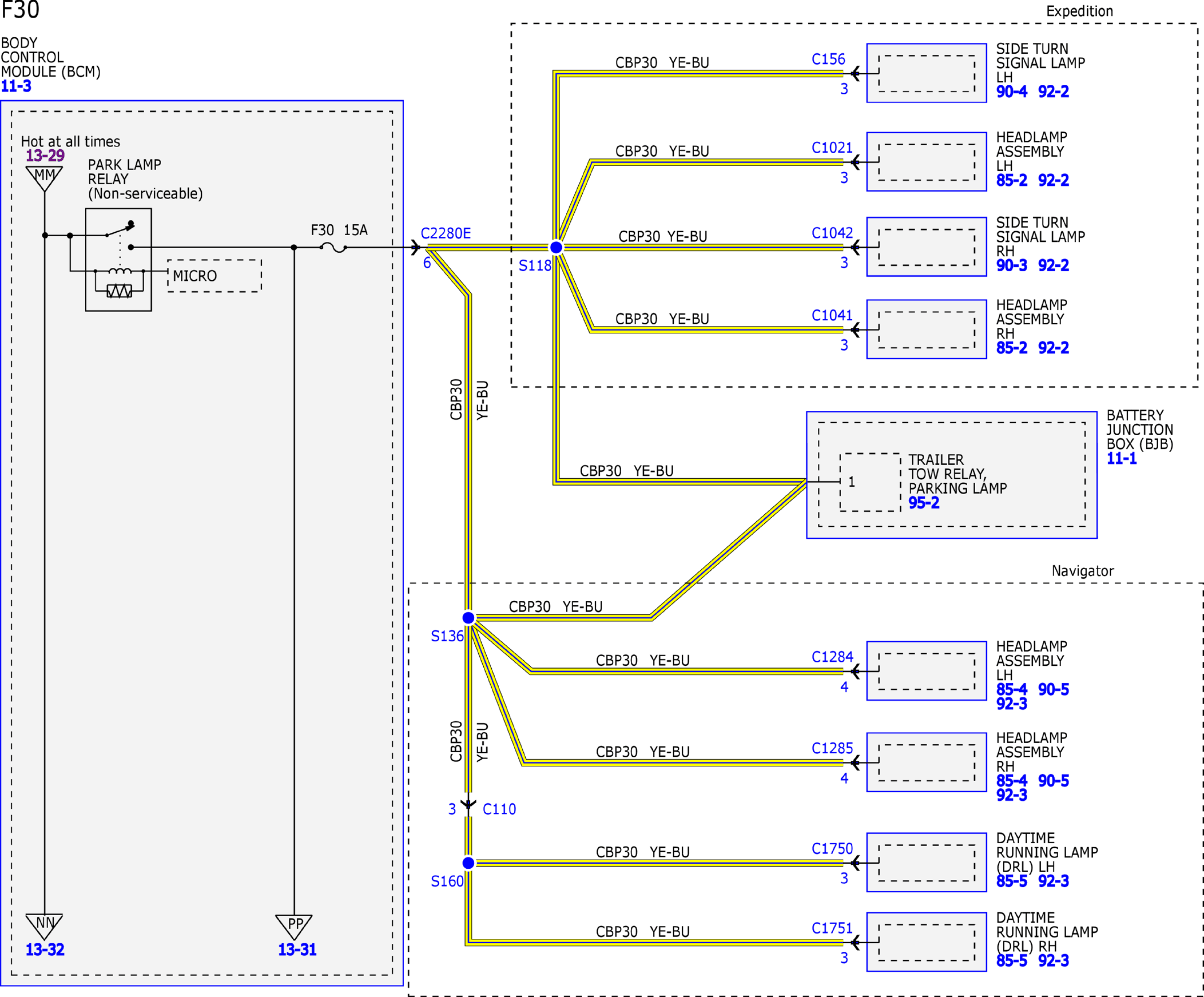This screenshot has height=997, width=1204.
Task: Click connector label C1751
Action: pos(832,928)
